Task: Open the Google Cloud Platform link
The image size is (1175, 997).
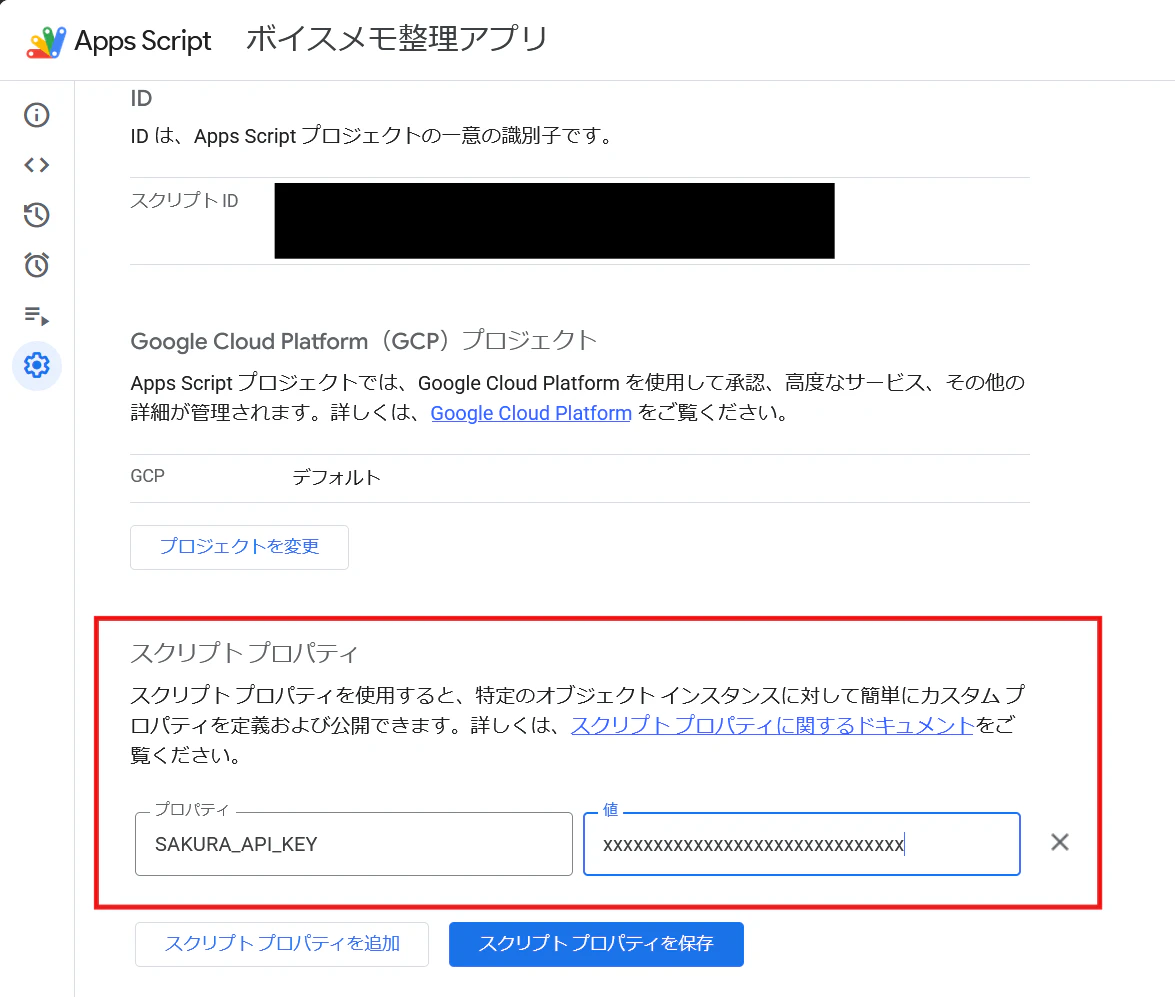Action: pyautogui.click(x=531, y=413)
